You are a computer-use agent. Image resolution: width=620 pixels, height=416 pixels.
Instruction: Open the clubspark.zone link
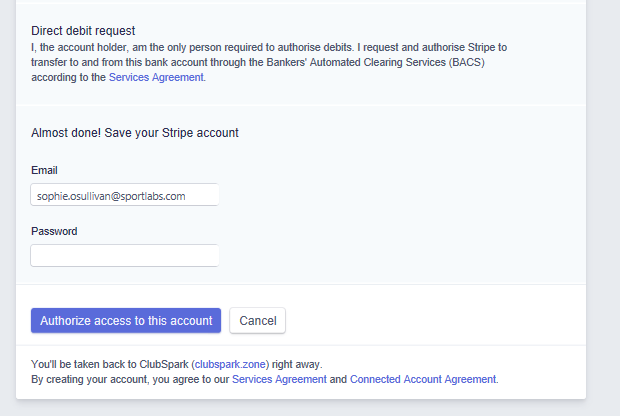click(230, 364)
